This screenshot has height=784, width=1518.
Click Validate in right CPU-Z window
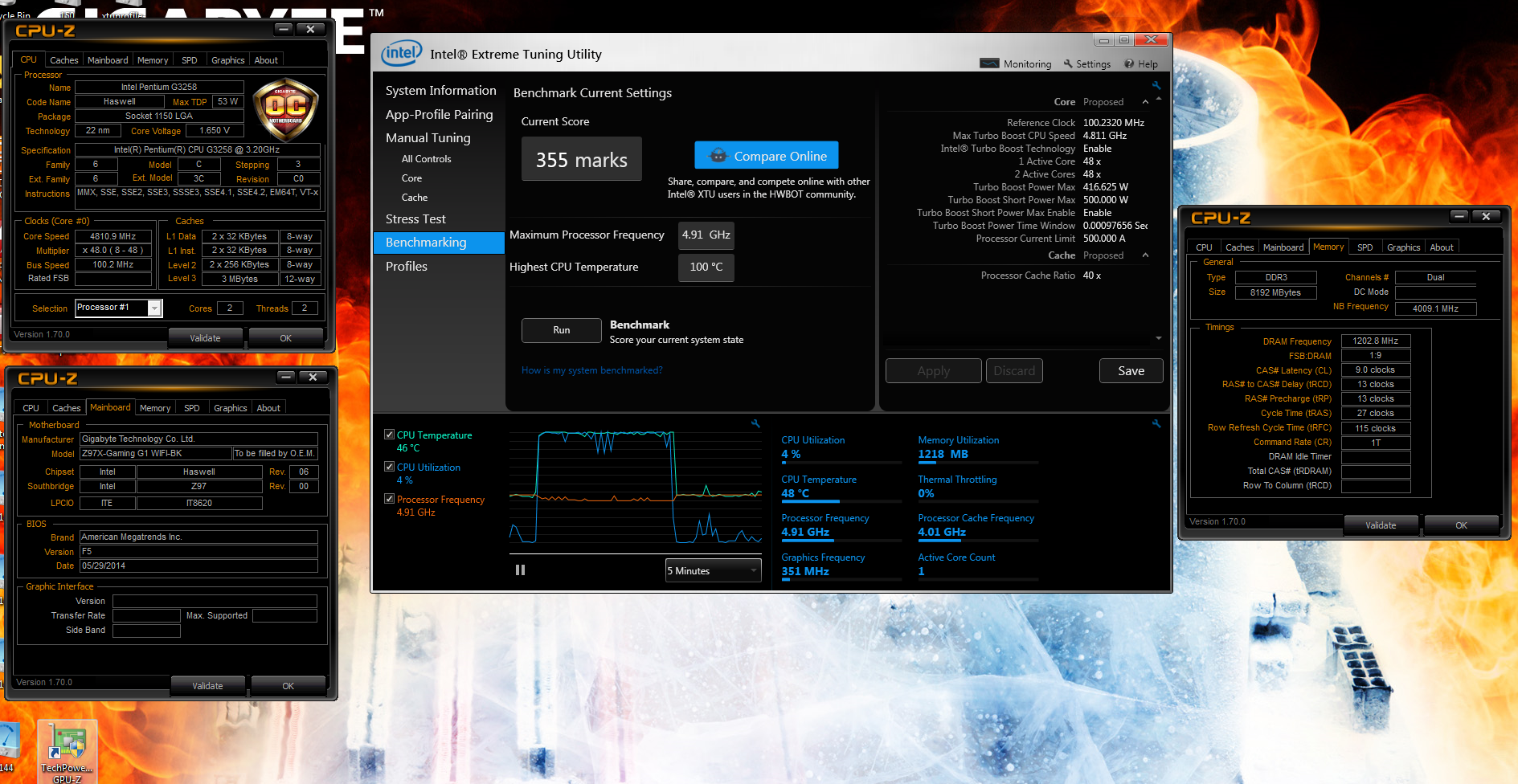pyautogui.click(x=1381, y=525)
